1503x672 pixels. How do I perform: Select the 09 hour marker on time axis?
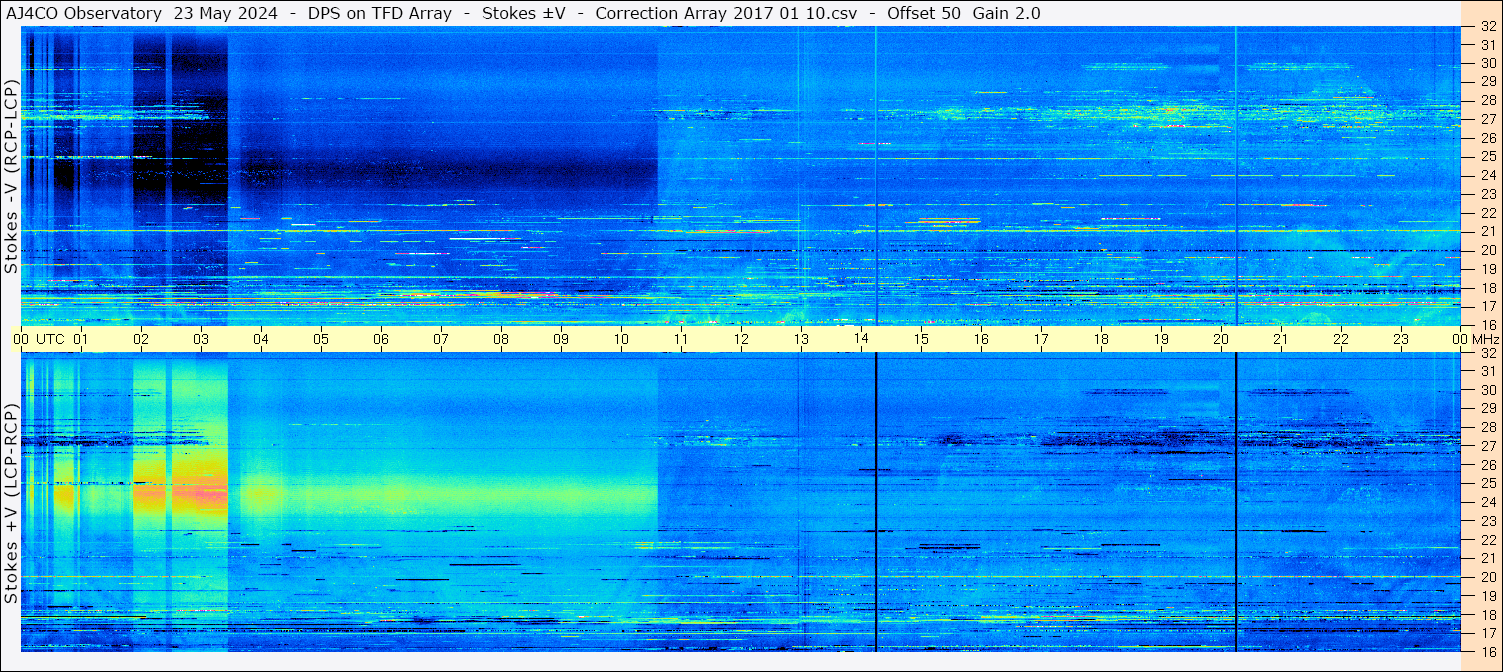561,339
